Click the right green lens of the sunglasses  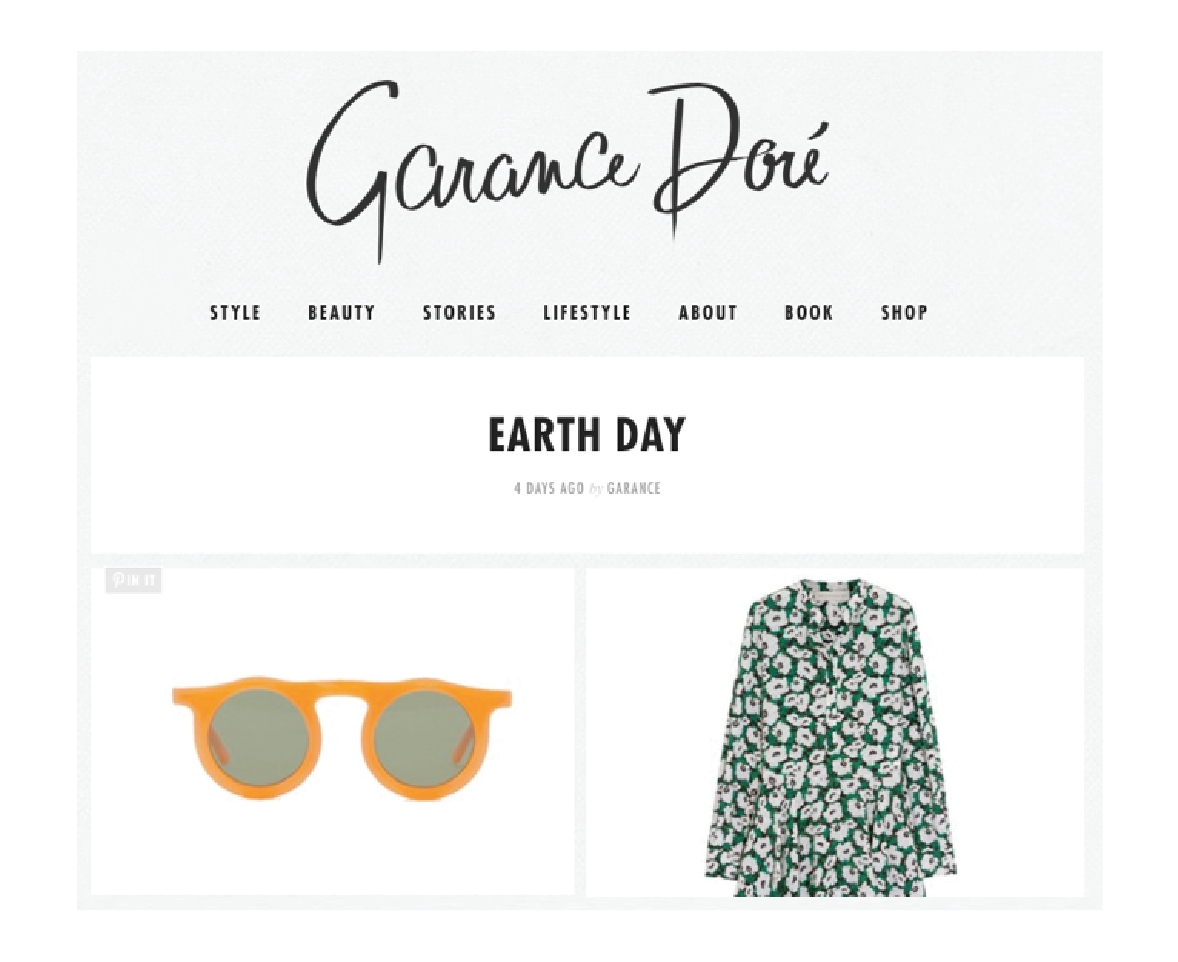(x=424, y=739)
